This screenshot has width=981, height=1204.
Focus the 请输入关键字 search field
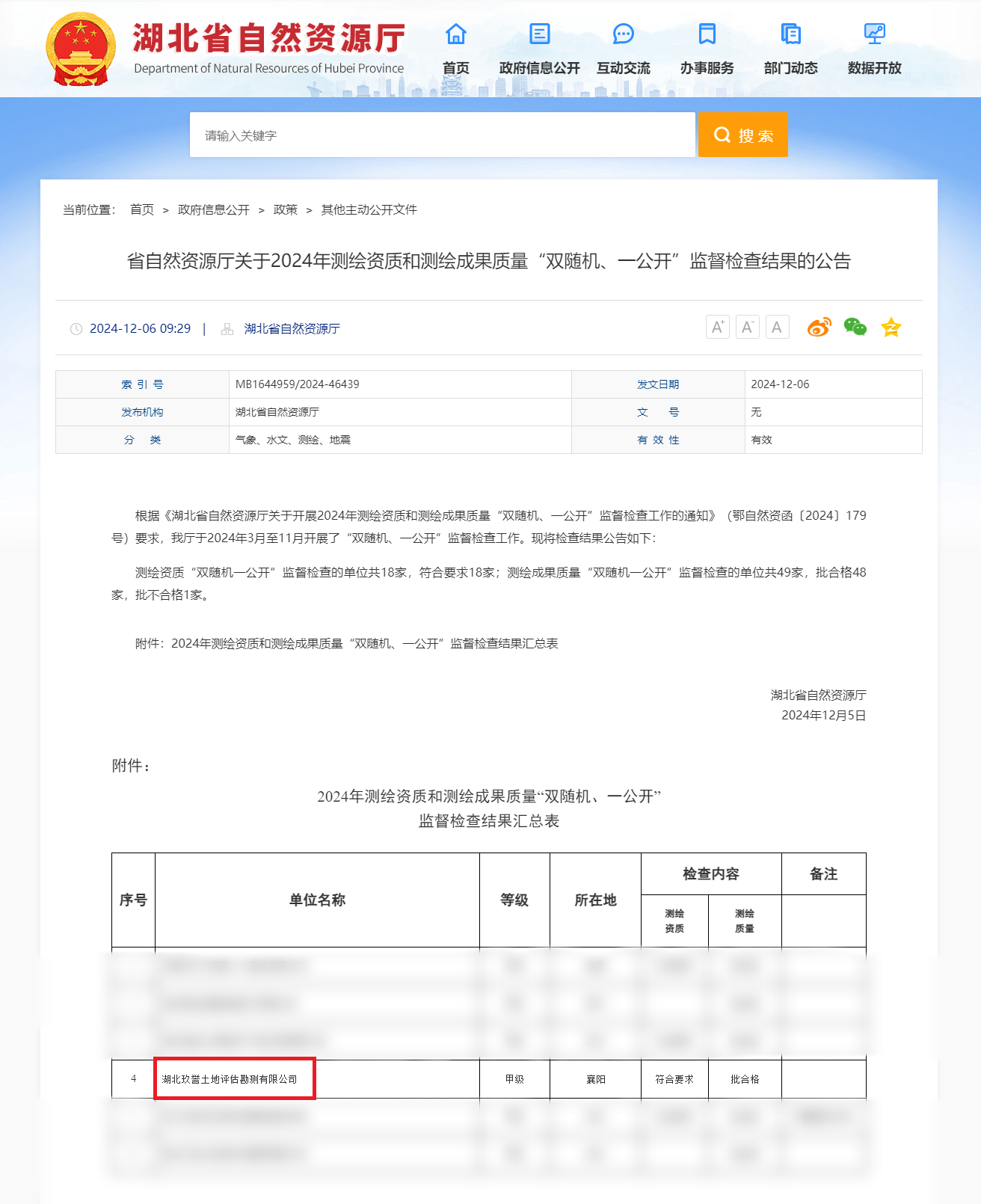(443, 135)
